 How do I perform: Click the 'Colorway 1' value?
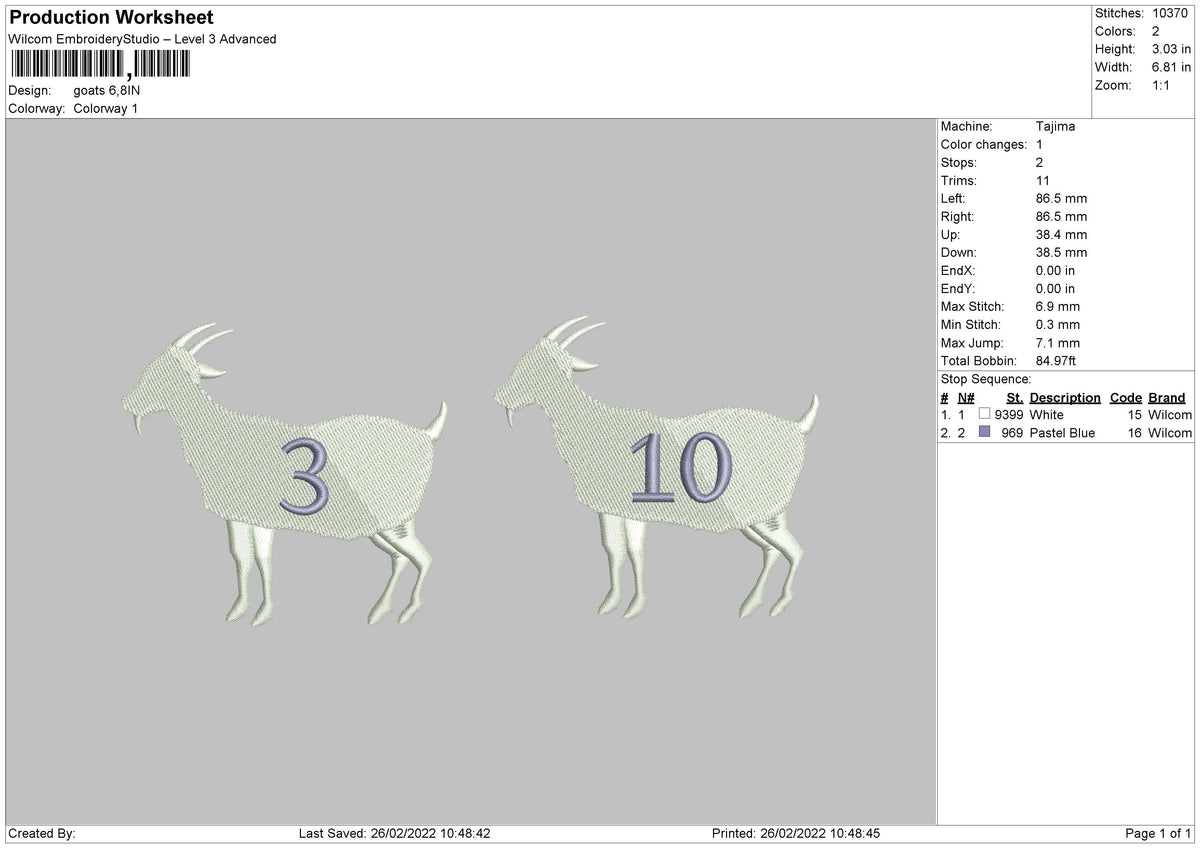(x=106, y=108)
